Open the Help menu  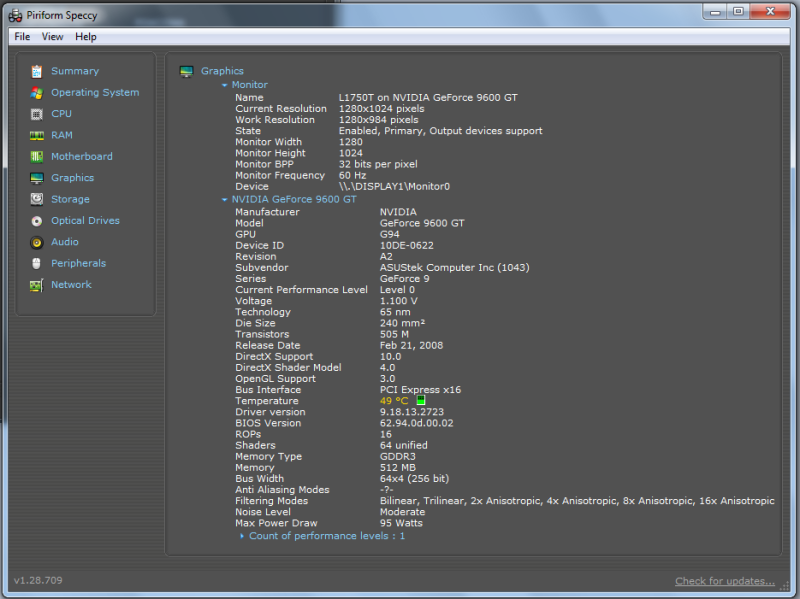click(x=86, y=37)
